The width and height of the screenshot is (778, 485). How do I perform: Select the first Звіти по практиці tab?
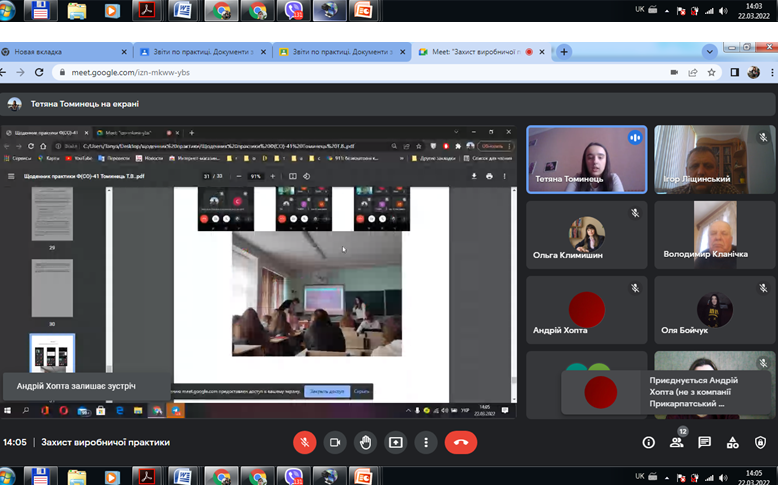pos(202,52)
